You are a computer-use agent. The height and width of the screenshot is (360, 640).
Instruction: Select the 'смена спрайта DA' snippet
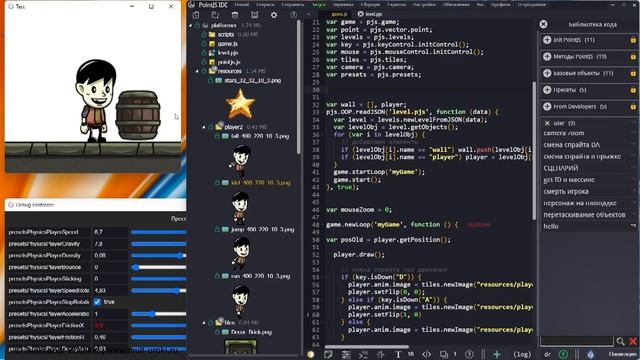(571, 145)
